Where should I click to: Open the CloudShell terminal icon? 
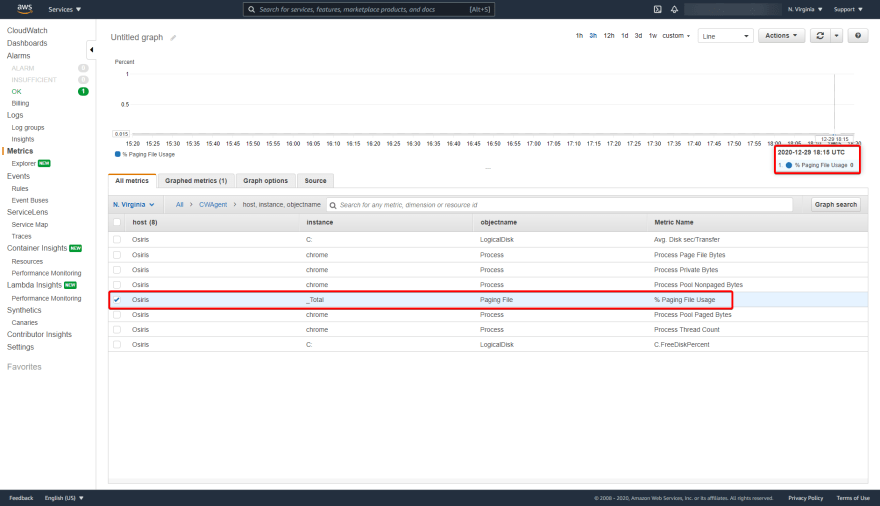tap(658, 9)
